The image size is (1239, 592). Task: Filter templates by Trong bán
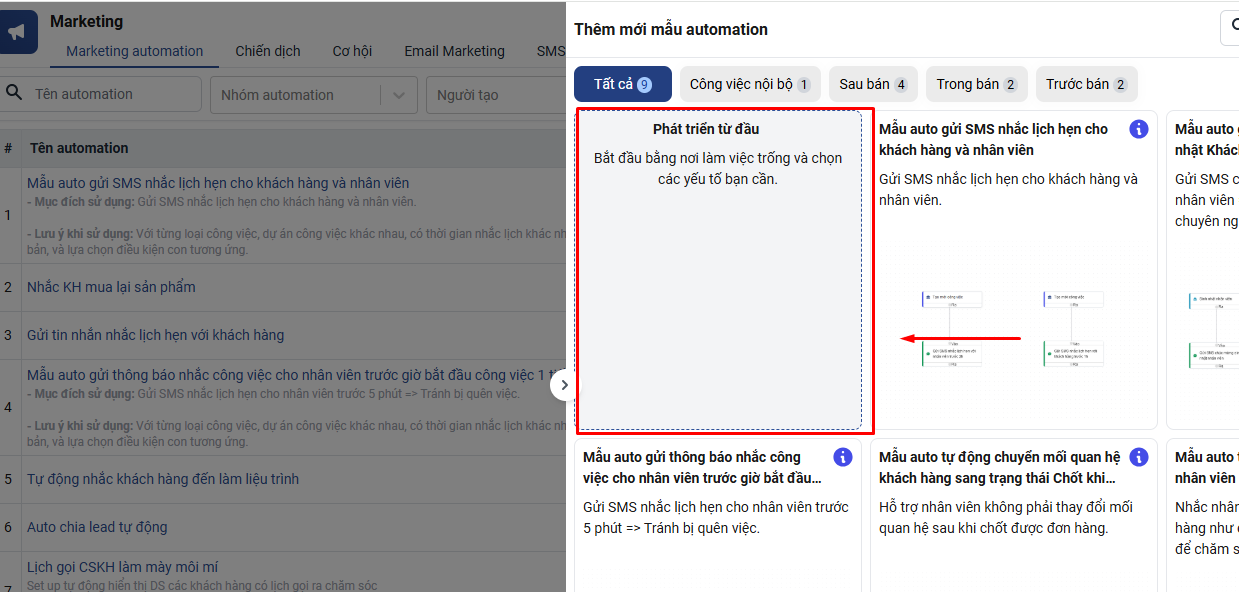point(976,84)
